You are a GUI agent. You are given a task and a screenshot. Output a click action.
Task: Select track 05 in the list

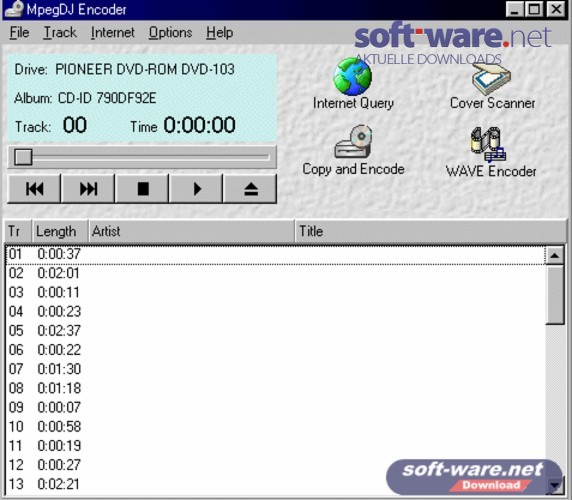(x=275, y=331)
